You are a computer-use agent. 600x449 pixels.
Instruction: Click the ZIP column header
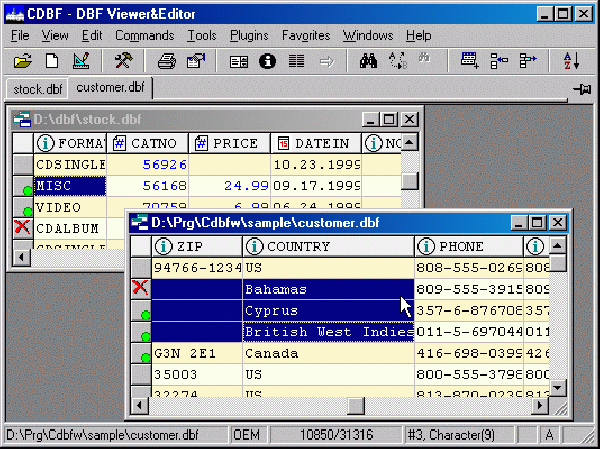197,246
